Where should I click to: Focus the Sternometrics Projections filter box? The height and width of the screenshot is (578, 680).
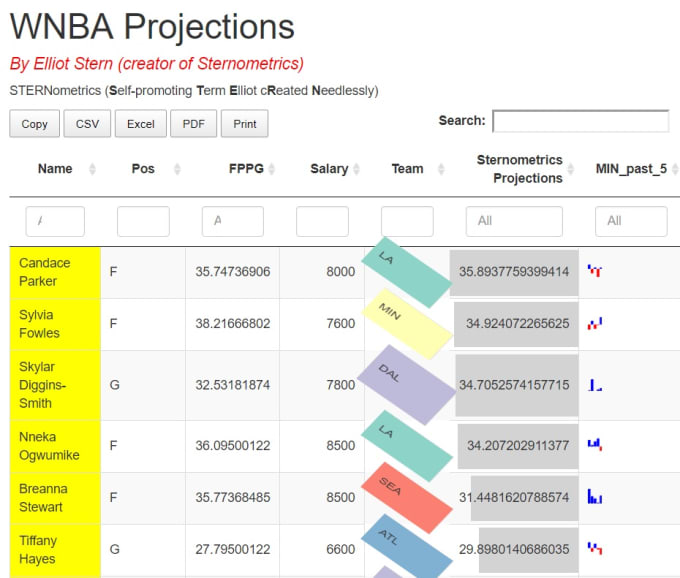click(x=514, y=222)
